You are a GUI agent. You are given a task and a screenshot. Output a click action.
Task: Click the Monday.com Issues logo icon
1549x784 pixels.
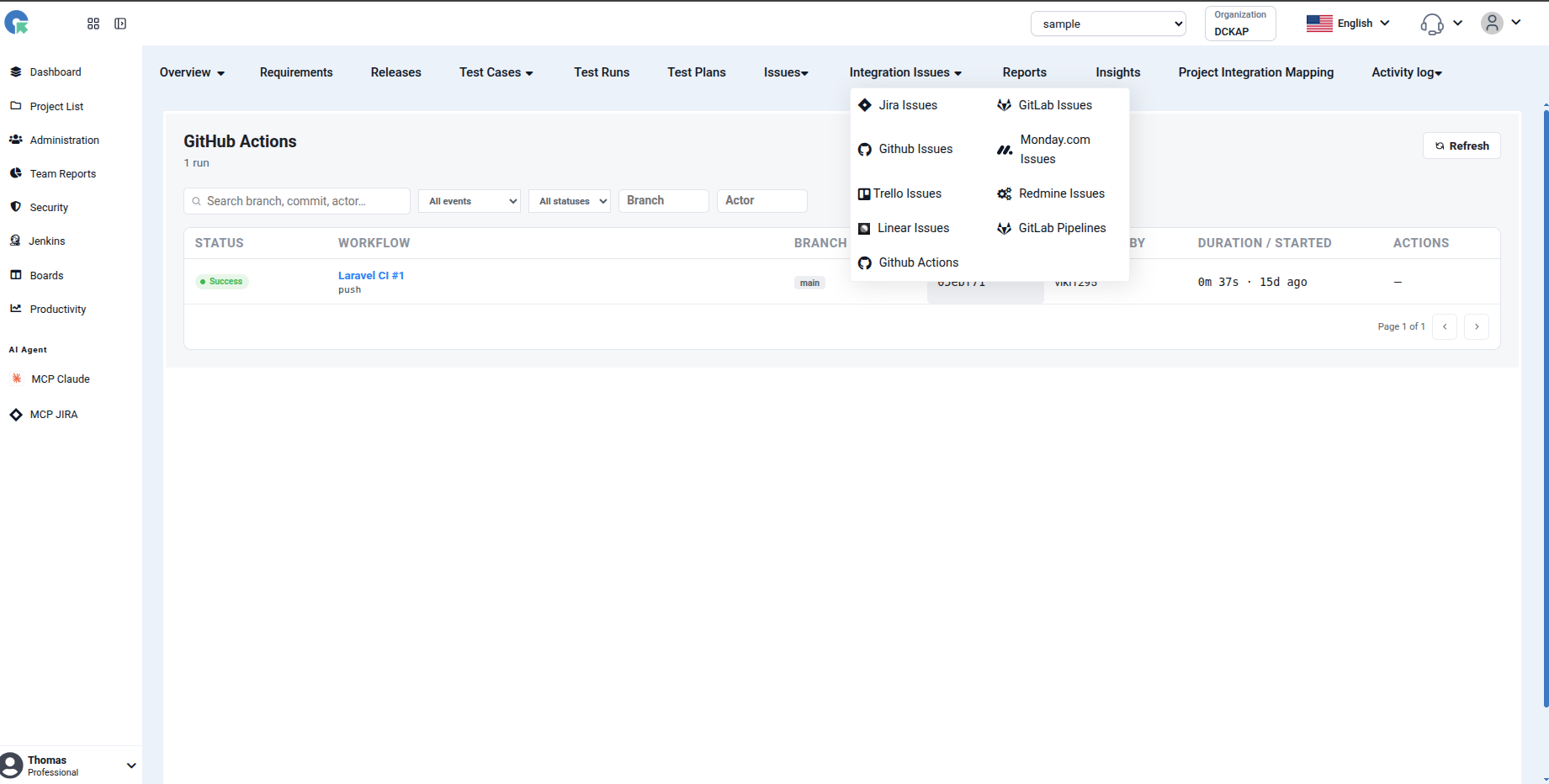coord(1005,150)
